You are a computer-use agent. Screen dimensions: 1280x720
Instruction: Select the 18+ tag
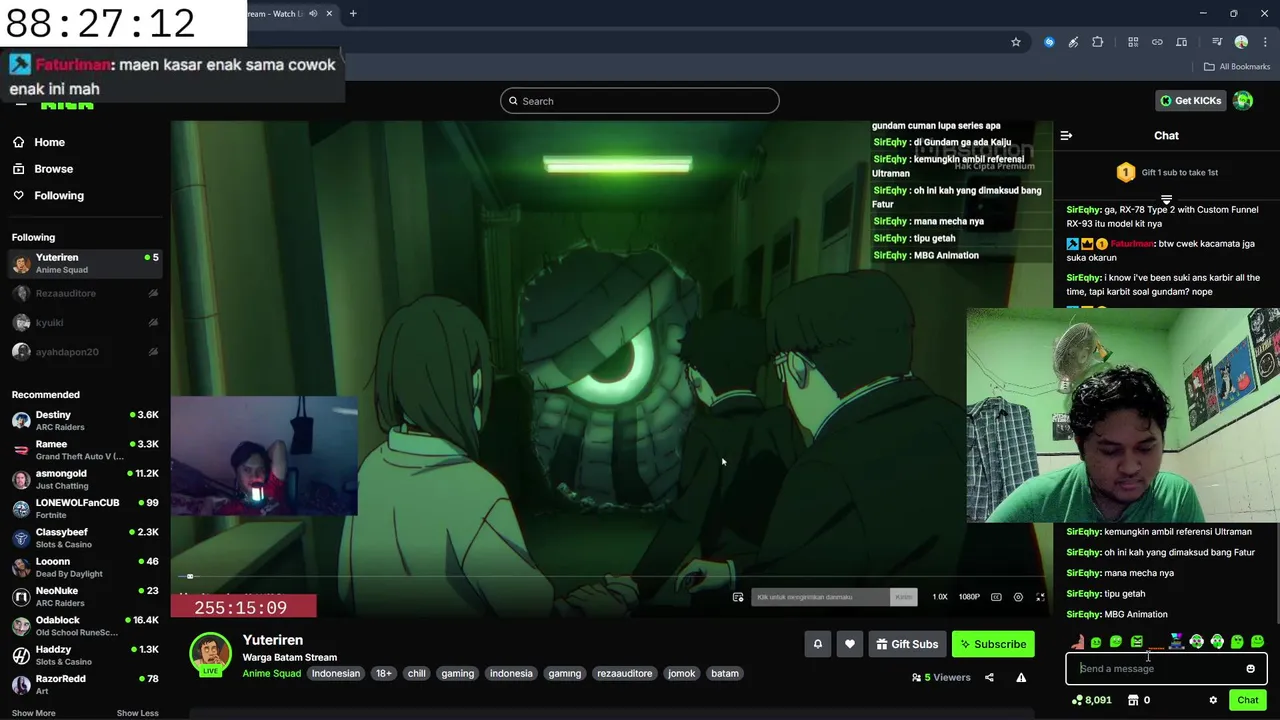pyautogui.click(x=384, y=674)
